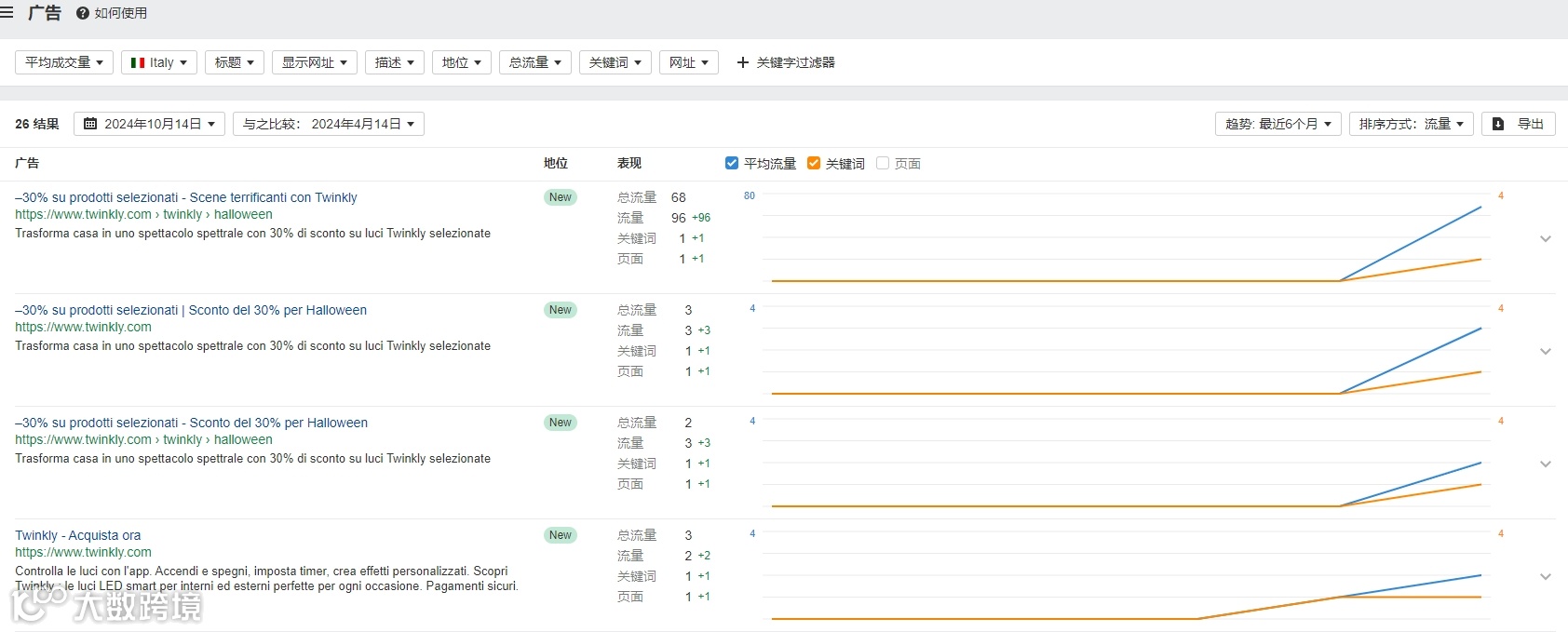Open the 关键词 filter dropdown
Viewport: 1568px width, 632px height.
coord(615,62)
